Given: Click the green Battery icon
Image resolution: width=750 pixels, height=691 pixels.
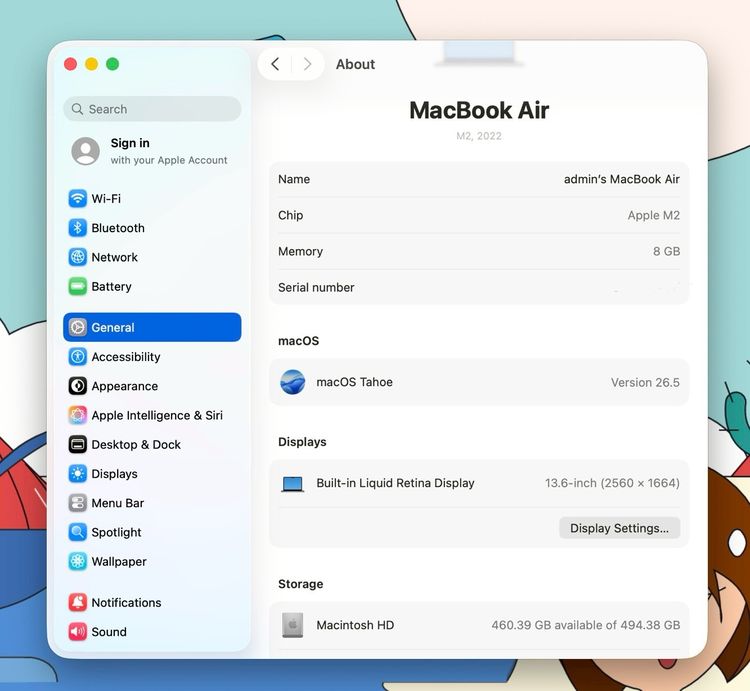Looking at the screenshot, I should (77, 286).
